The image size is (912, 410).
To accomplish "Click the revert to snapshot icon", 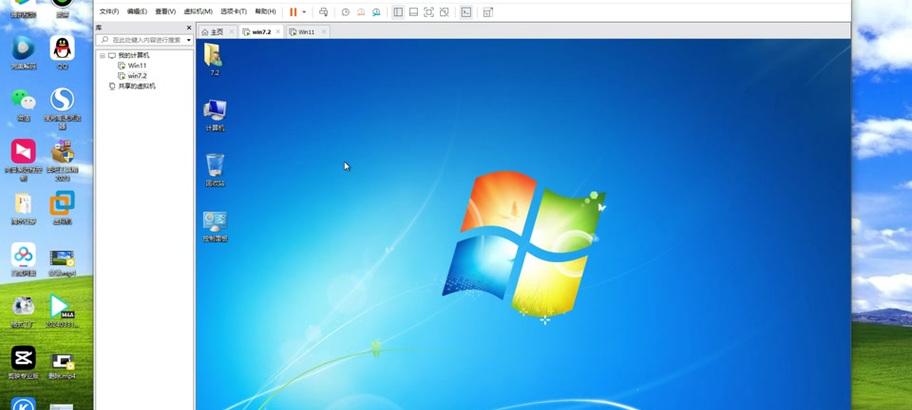I will (x=361, y=12).
